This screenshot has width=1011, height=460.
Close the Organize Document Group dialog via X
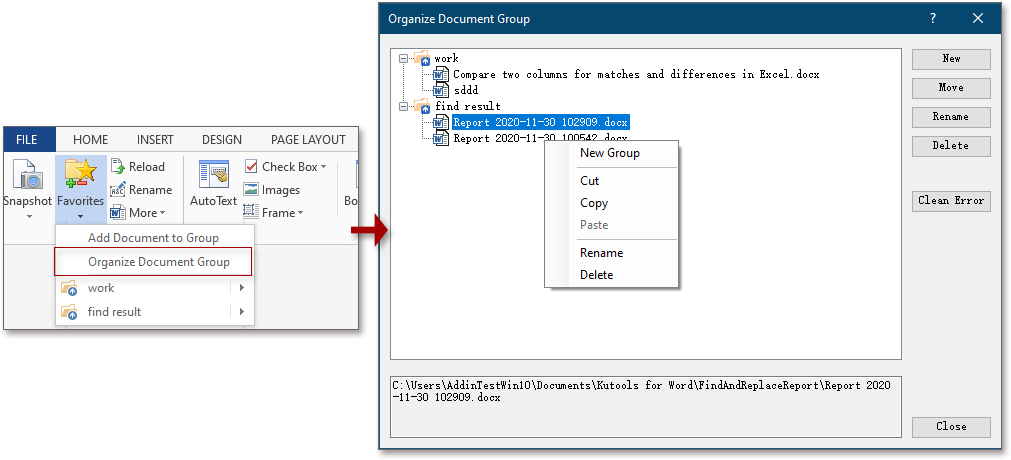click(978, 19)
